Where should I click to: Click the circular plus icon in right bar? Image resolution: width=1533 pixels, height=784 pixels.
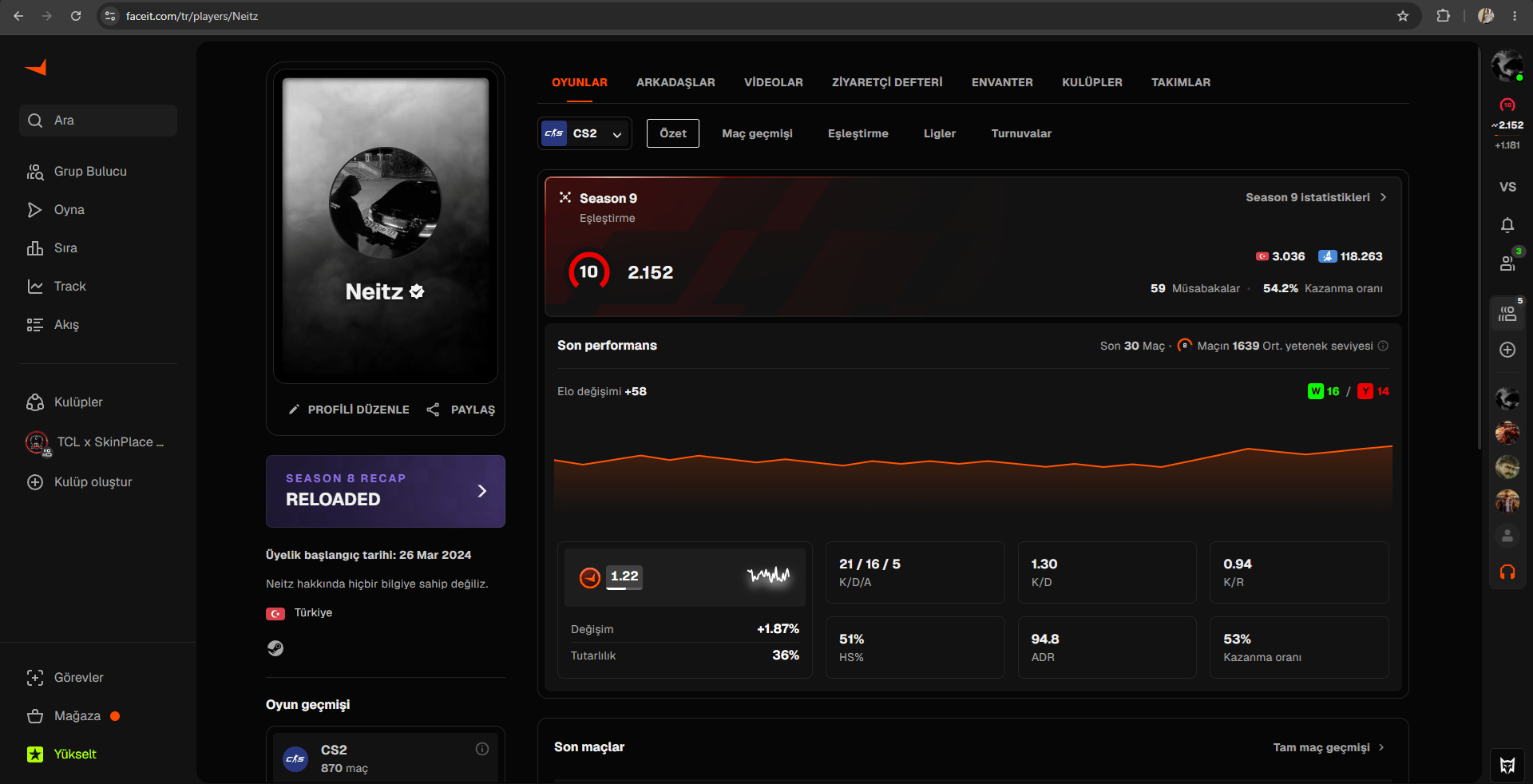(x=1507, y=350)
